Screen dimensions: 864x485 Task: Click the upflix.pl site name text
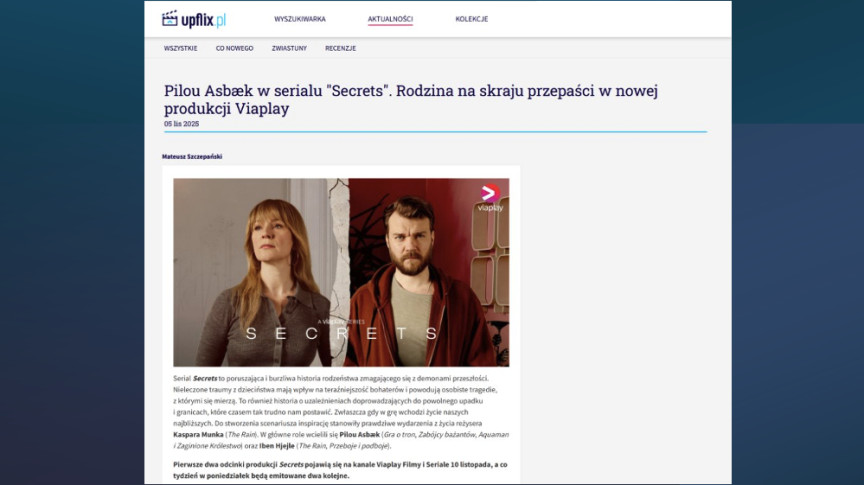tap(203, 20)
